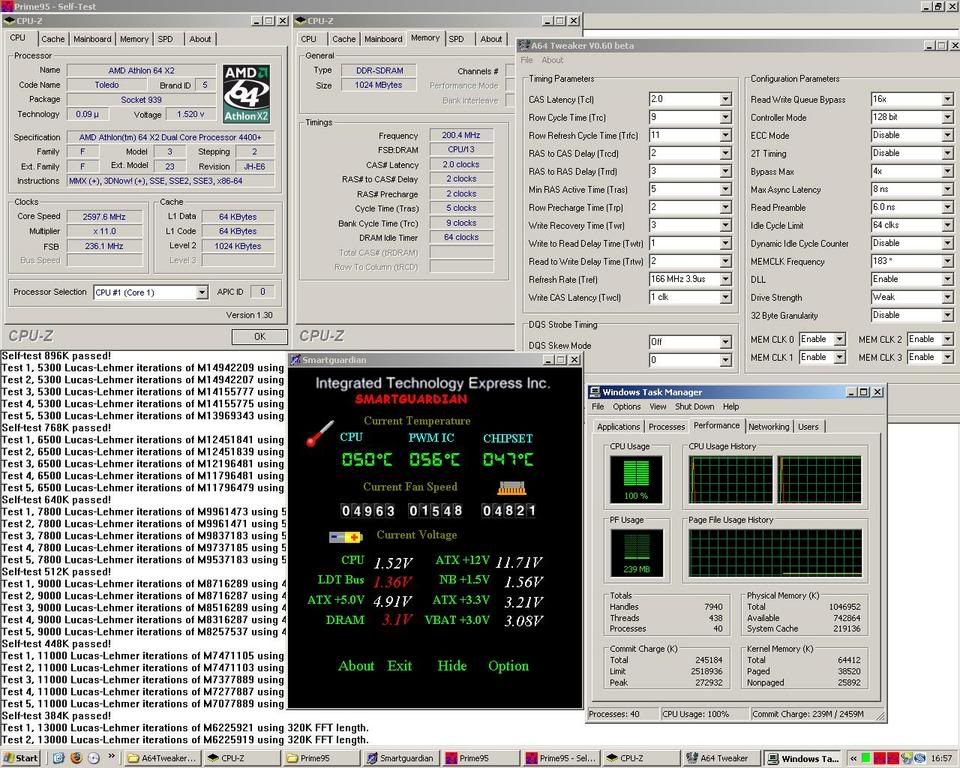Expand hidden quick launch items chevron
The width and height of the screenshot is (960, 768).
point(111,758)
